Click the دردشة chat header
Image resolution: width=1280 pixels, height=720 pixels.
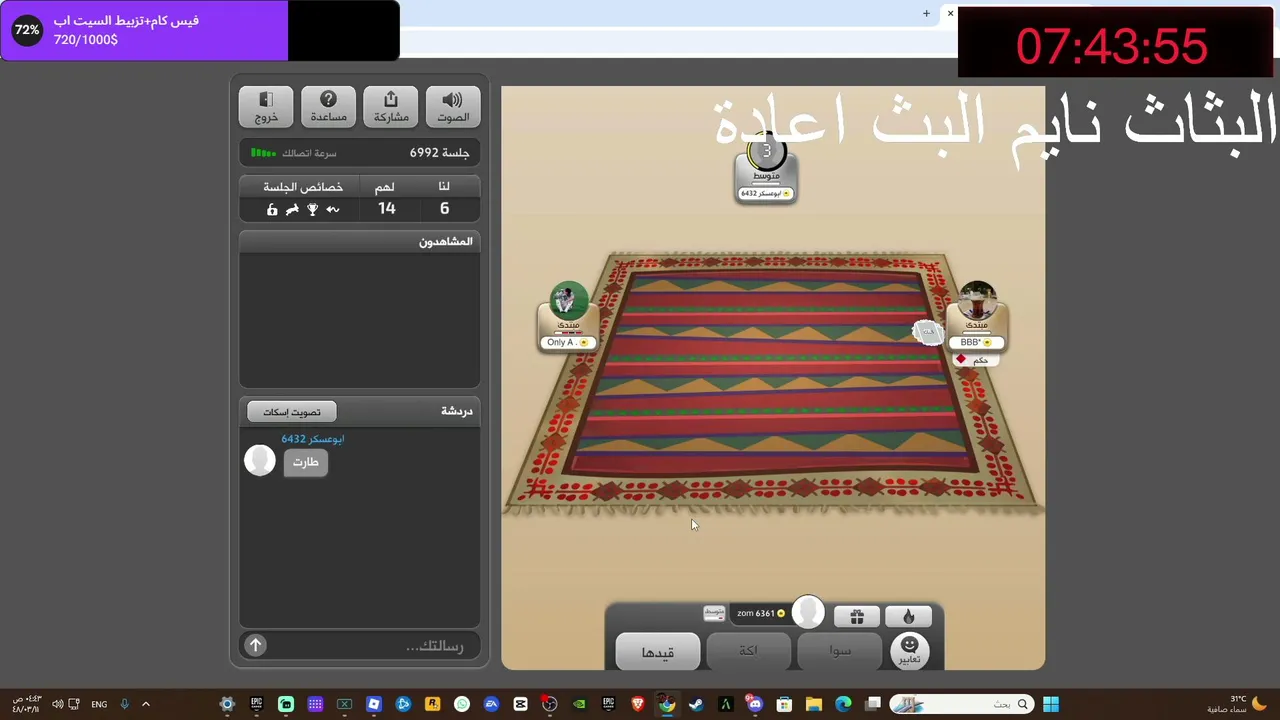(x=457, y=411)
